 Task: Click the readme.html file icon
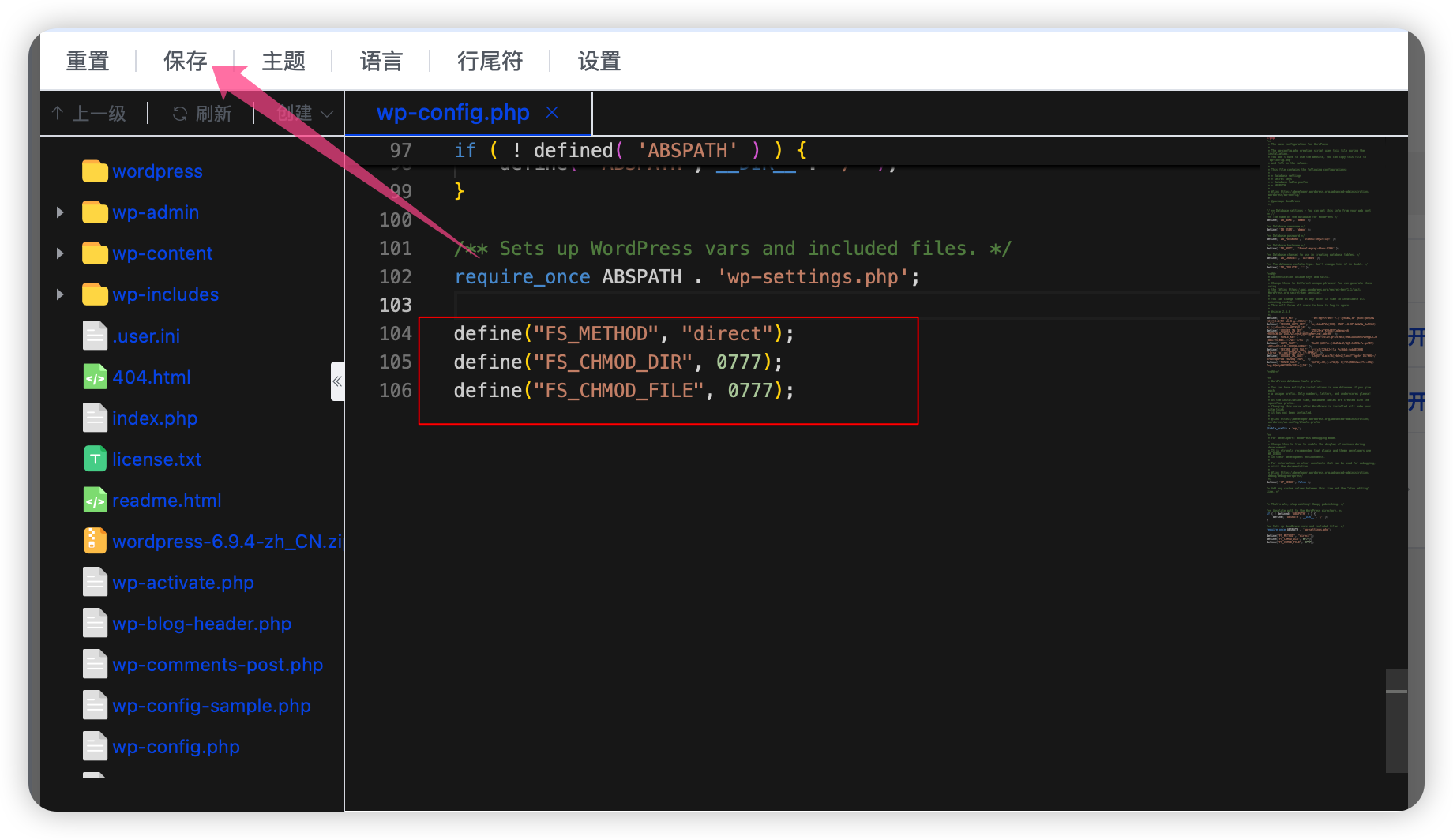click(x=95, y=501)
